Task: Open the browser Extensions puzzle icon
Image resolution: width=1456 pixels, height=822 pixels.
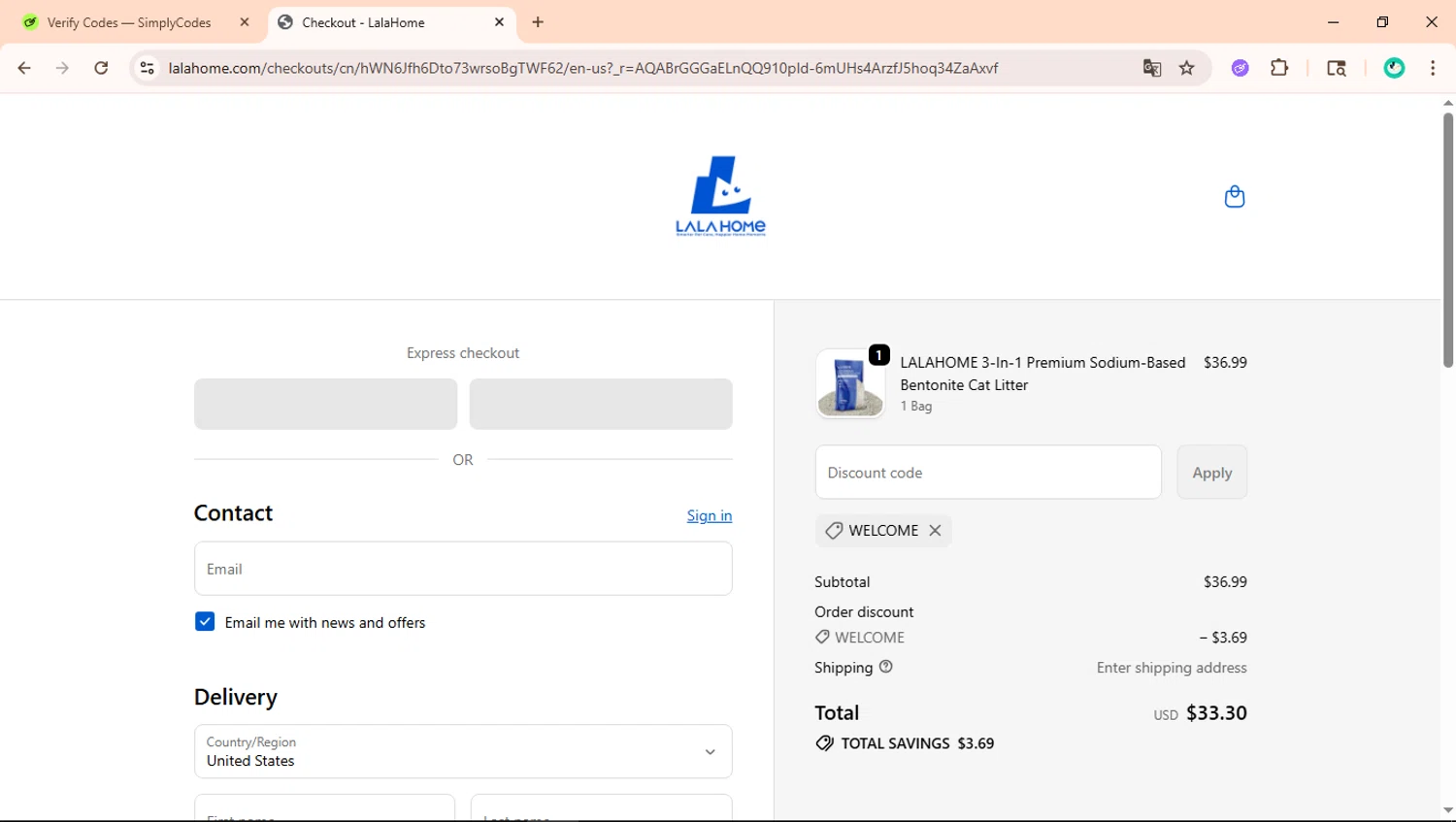Action: pyautogui.click(x=1279, y=68)
